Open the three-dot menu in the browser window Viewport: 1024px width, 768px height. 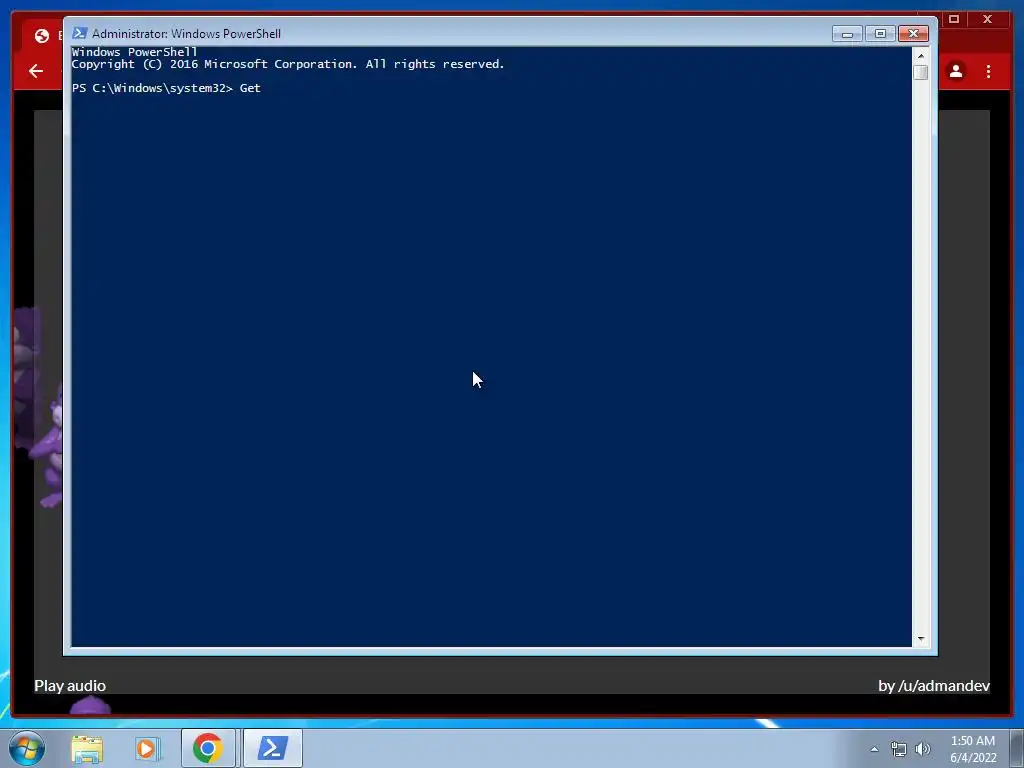[988, 71]
